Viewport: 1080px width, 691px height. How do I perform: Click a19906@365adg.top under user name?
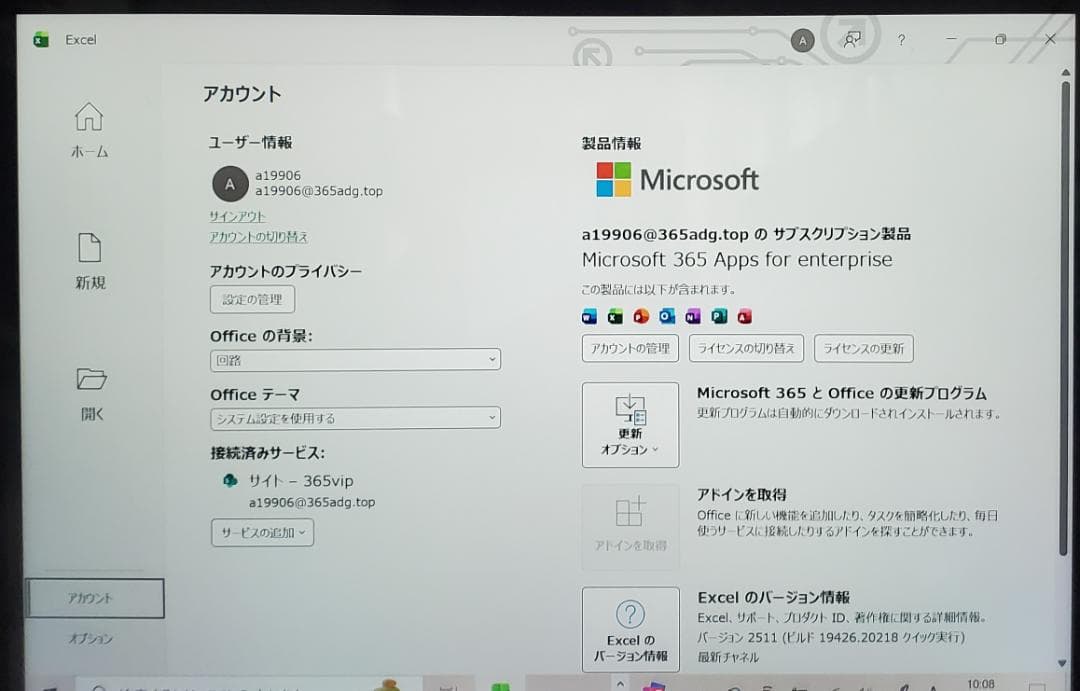(x=319, y=192)
